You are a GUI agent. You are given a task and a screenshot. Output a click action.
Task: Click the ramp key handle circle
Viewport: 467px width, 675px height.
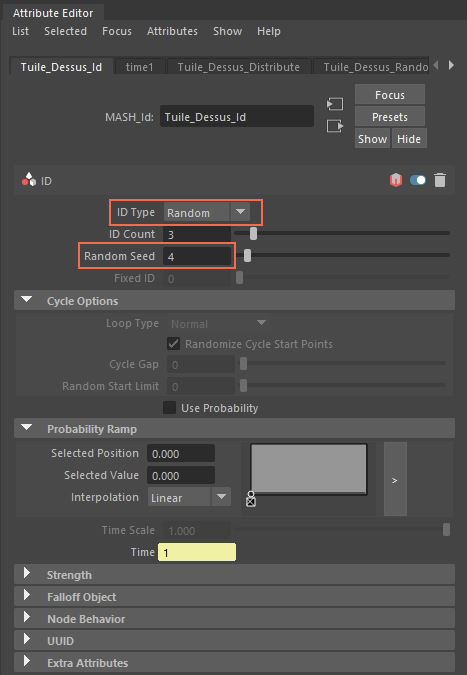pos(251,494)
